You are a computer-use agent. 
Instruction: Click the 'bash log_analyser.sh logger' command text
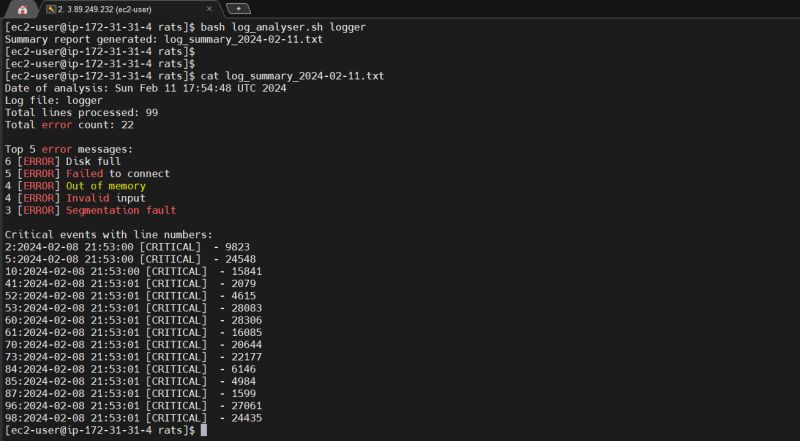pyautogui.click(x=283, y=27)
